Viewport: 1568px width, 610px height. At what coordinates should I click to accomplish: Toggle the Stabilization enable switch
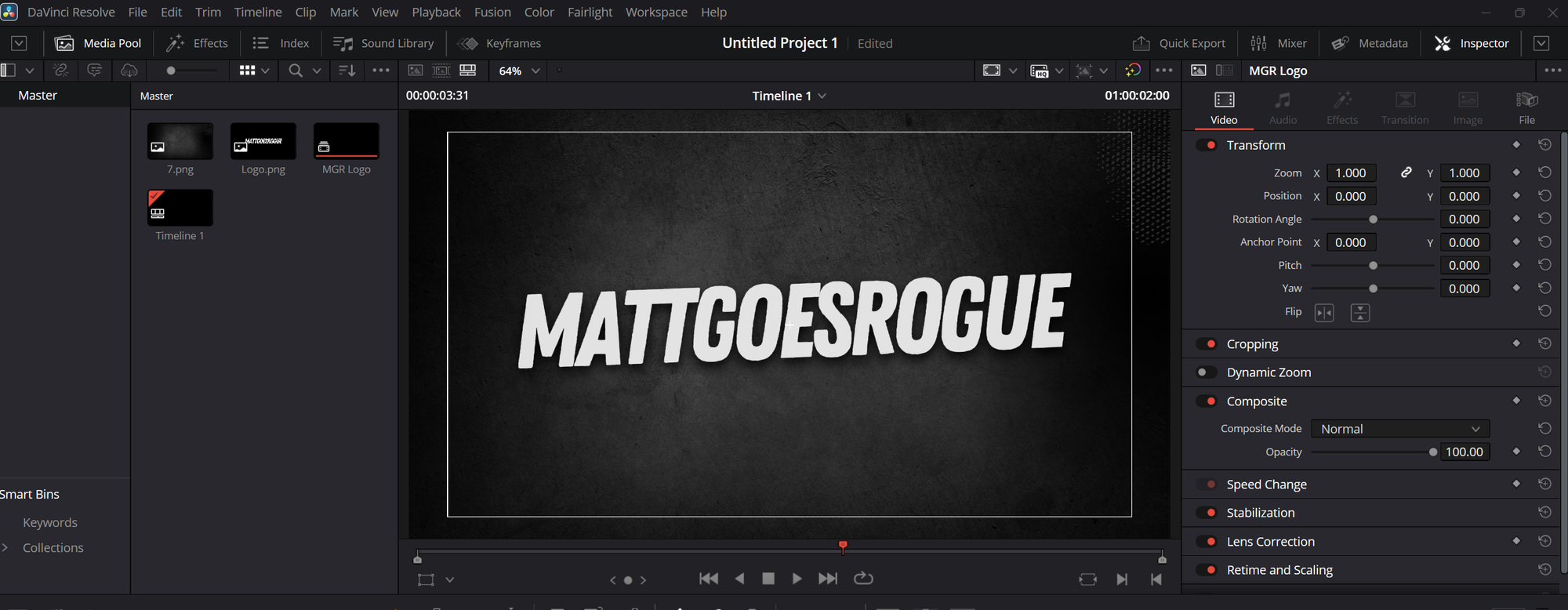click(x=1207, y=513)
